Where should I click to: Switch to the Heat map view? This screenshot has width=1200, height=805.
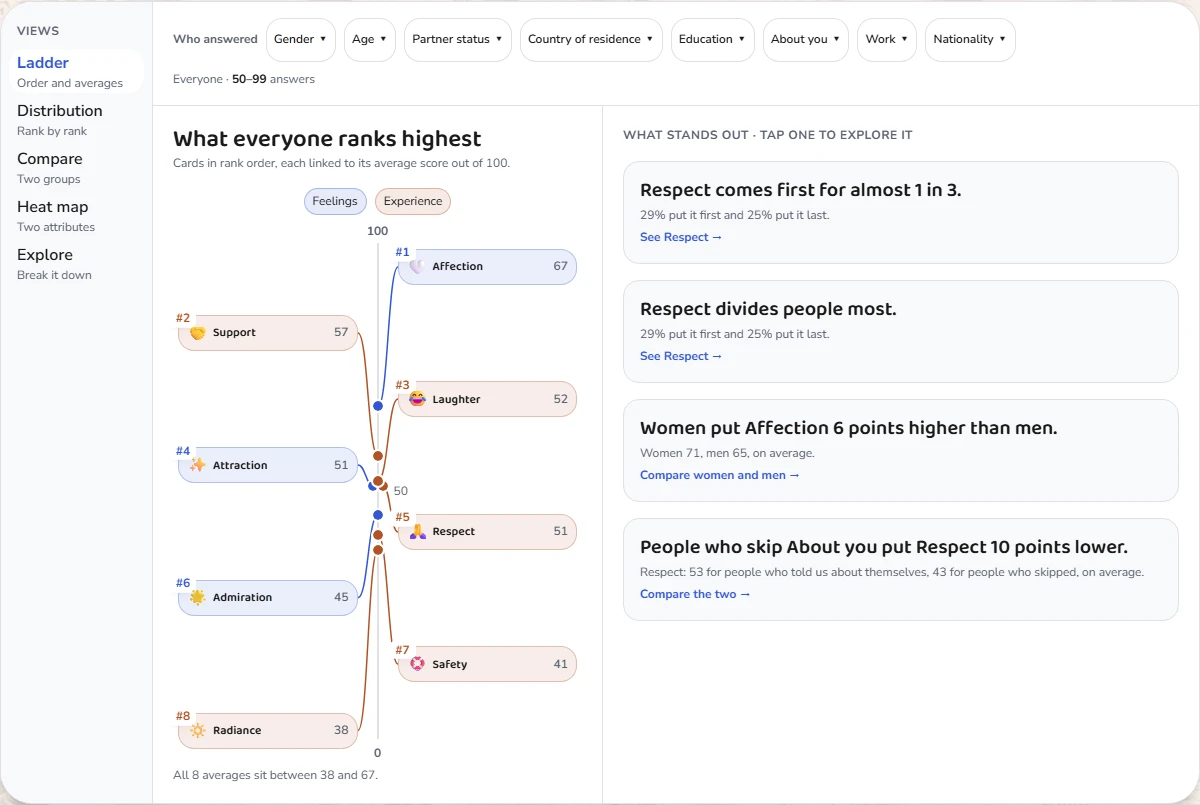[77, 216]
